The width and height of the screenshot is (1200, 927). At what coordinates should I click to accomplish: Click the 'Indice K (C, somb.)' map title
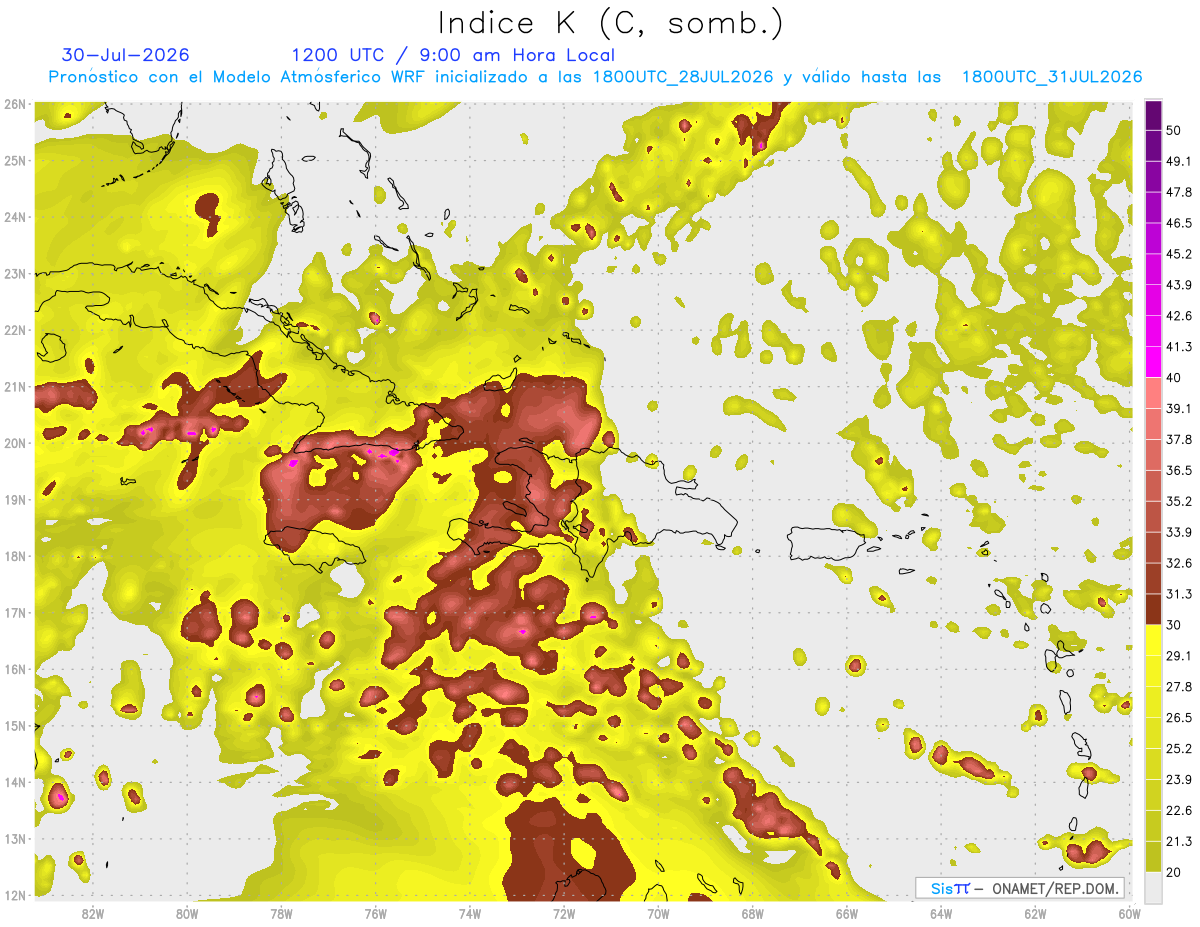(x=611, y=23)
